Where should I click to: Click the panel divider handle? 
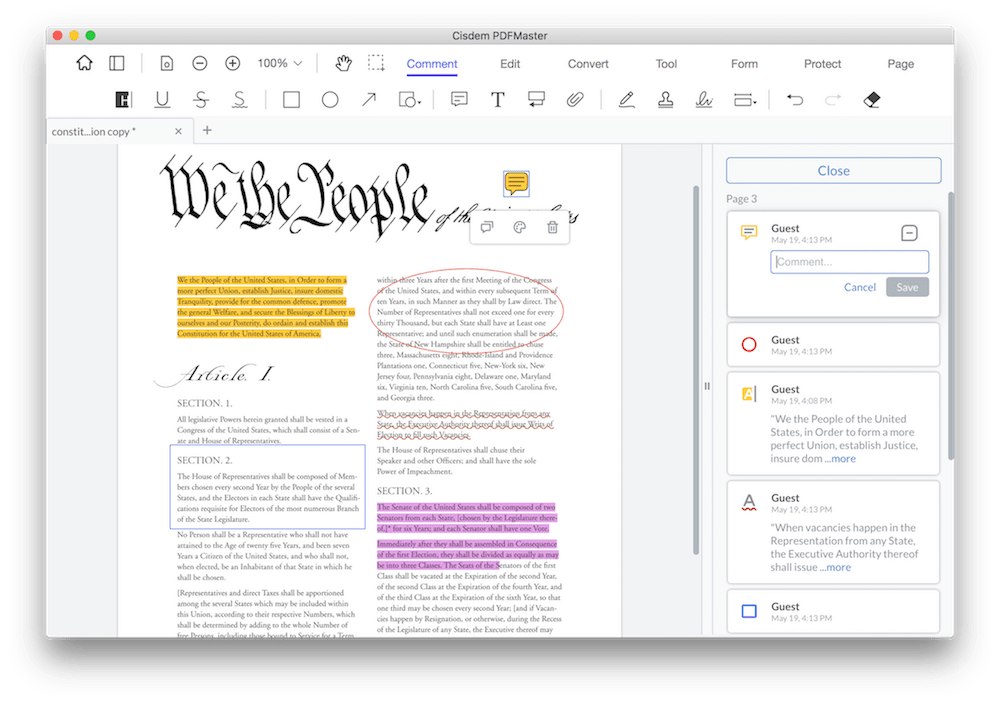click(x=707, y=386)
